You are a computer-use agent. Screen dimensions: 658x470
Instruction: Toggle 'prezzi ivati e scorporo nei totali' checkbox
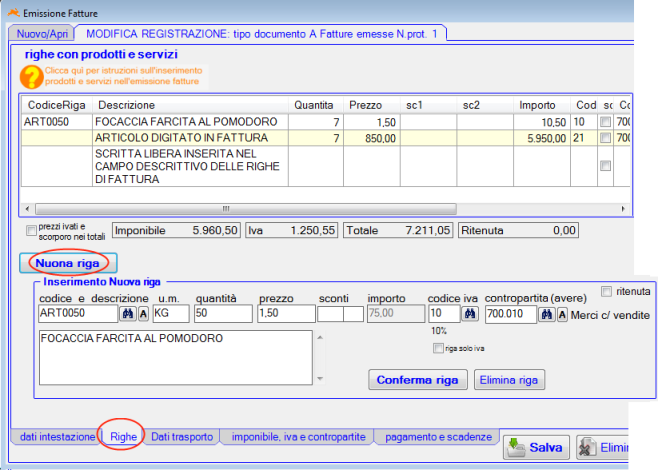[31, 230]
